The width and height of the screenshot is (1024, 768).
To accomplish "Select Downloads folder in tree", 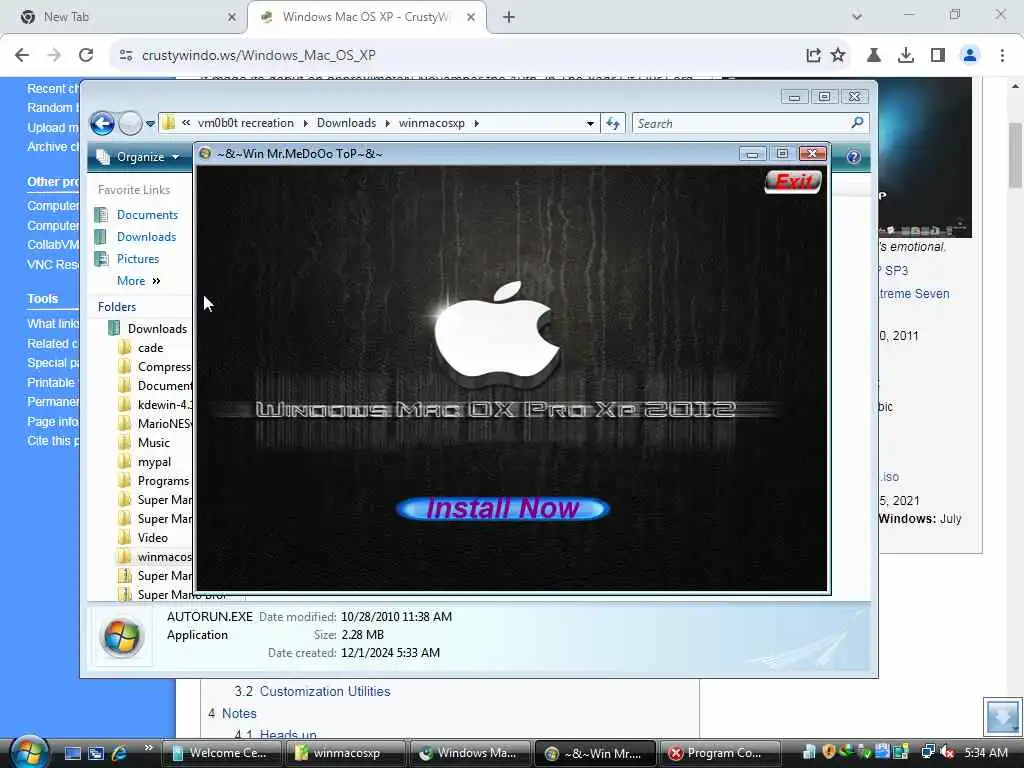I will [x=157, y=328].
